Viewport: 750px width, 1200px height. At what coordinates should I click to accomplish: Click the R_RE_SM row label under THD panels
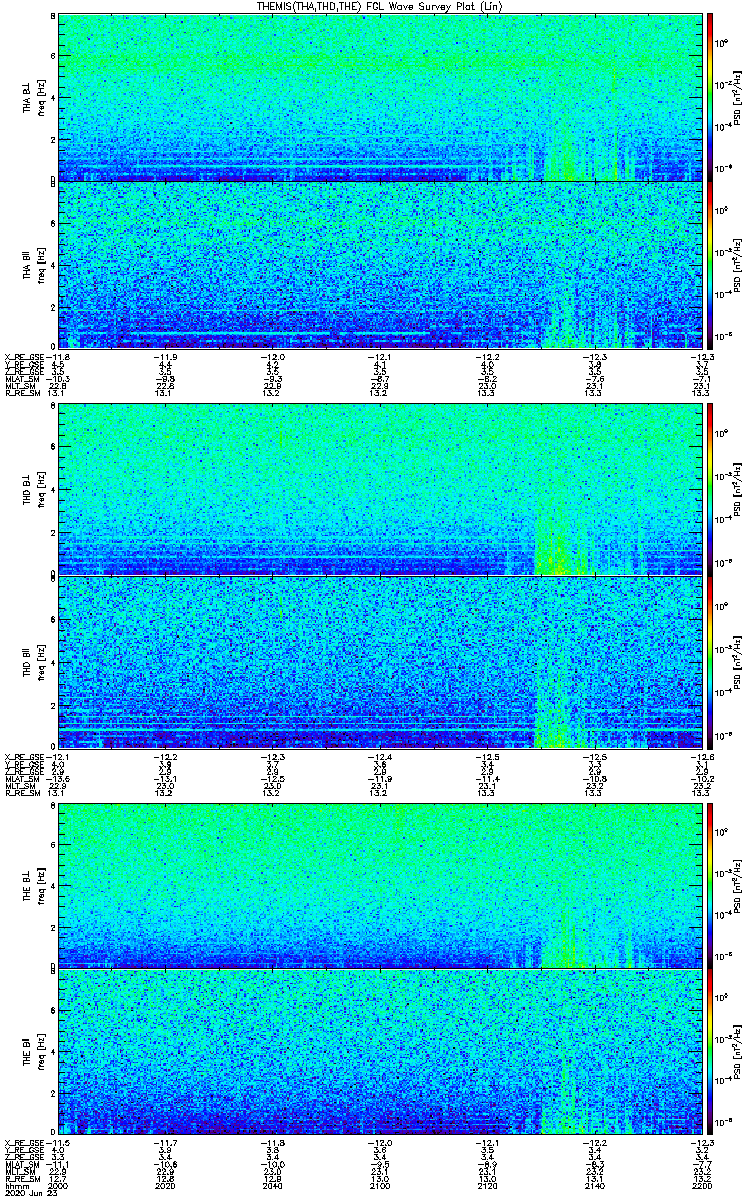[25, 792]
